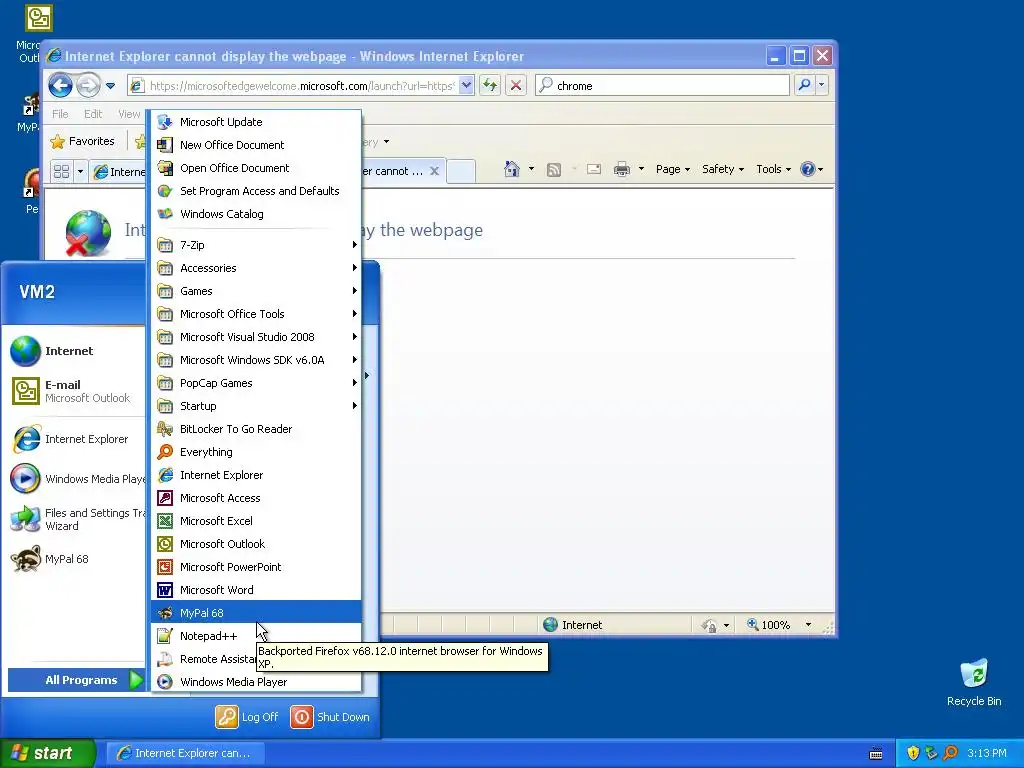Viewport: 1024px width, 768px height.
Task: Open MyPal 68 in Start menu recent list
Action: [76, 559]
